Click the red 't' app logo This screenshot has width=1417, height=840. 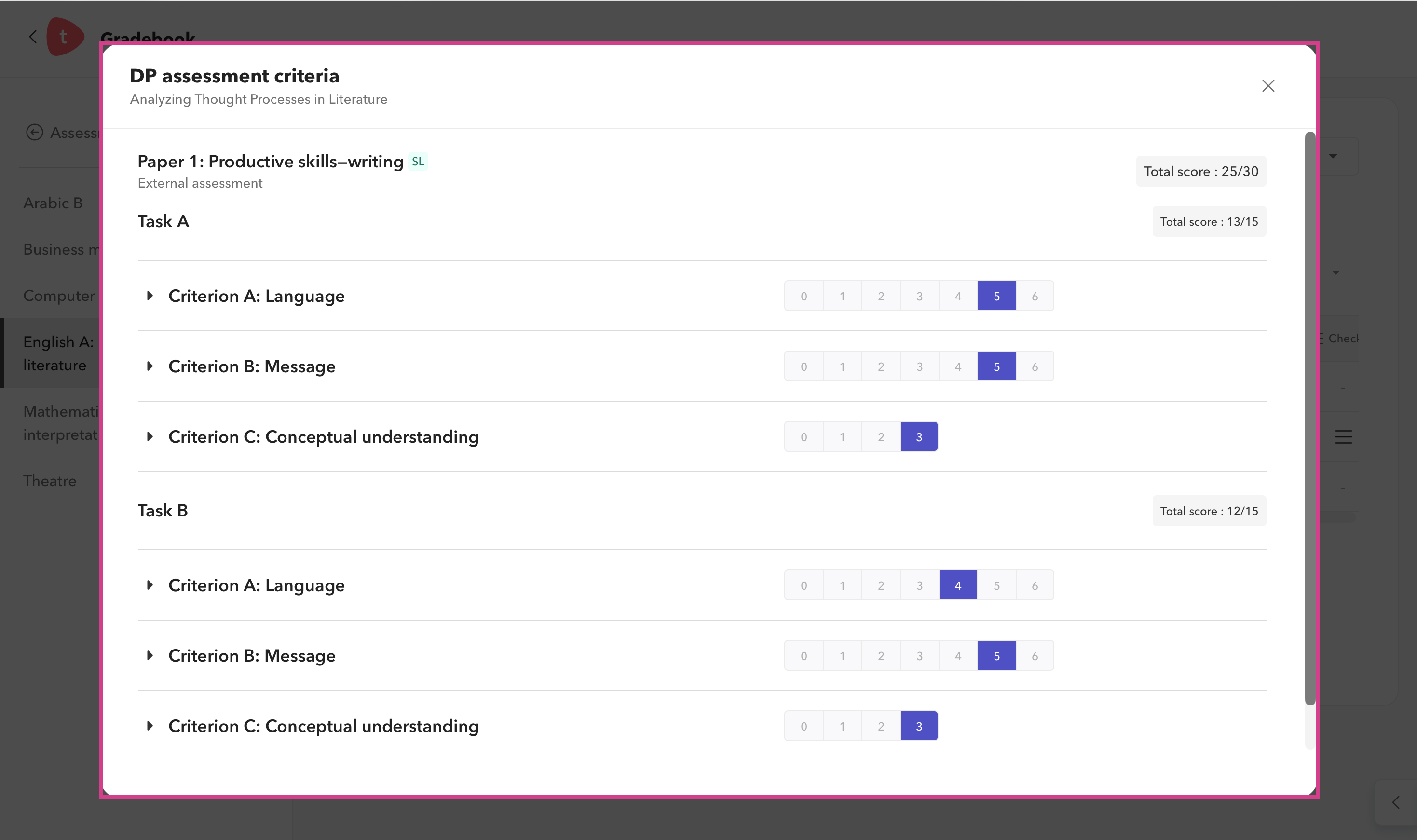65,37
